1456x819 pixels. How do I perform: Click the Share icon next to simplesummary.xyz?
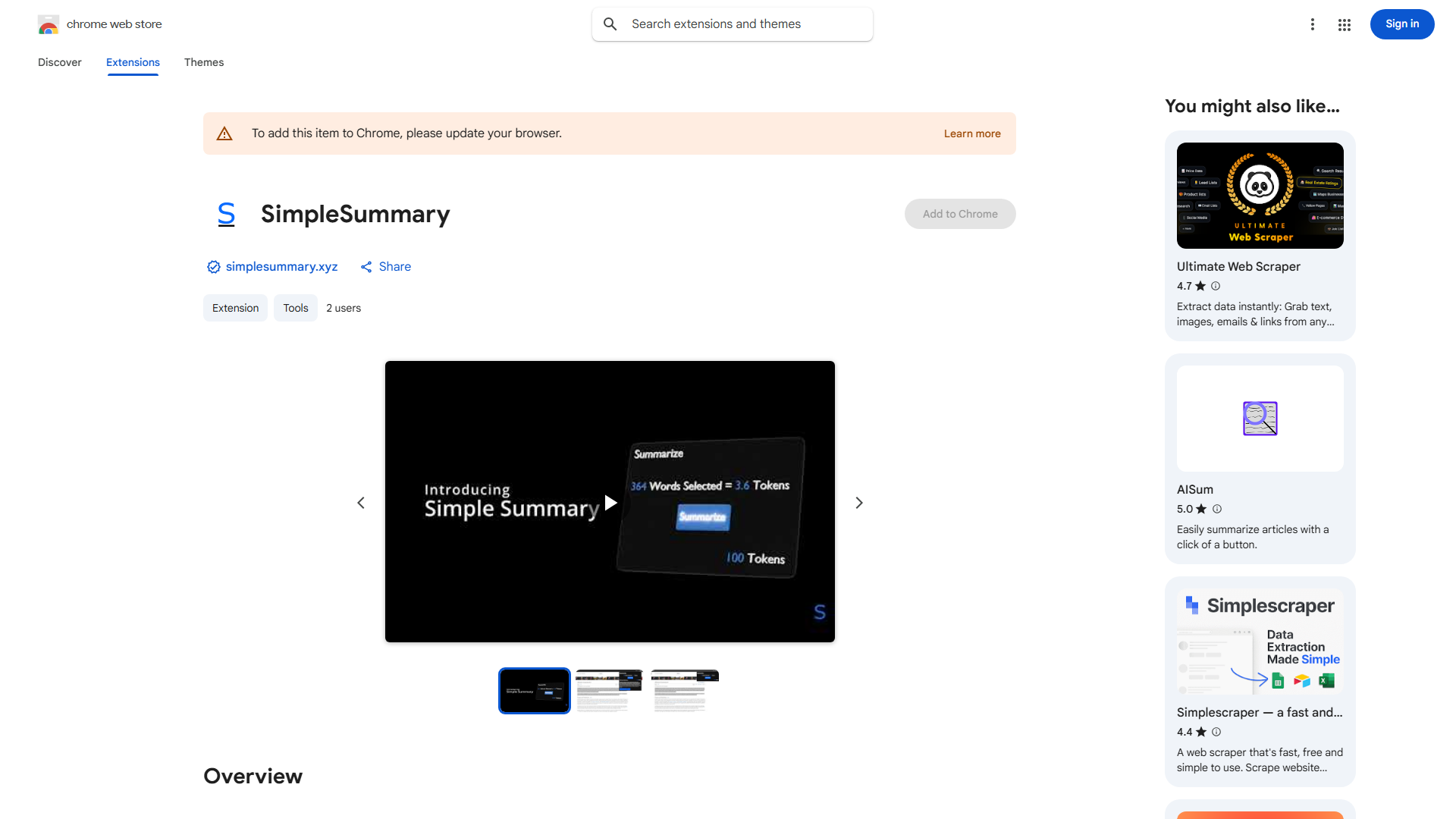pos(366,267)
